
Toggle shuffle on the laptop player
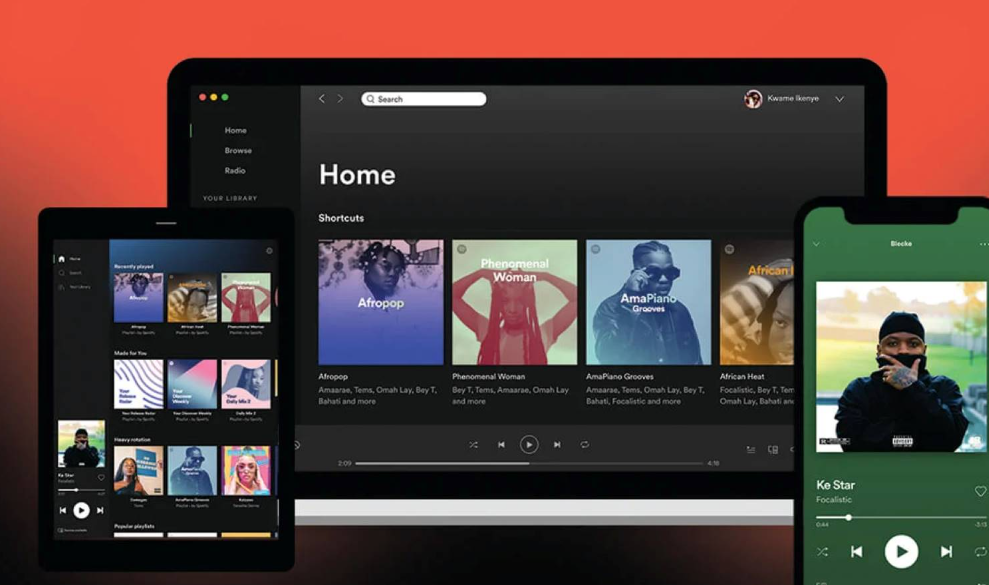(473, 445)
